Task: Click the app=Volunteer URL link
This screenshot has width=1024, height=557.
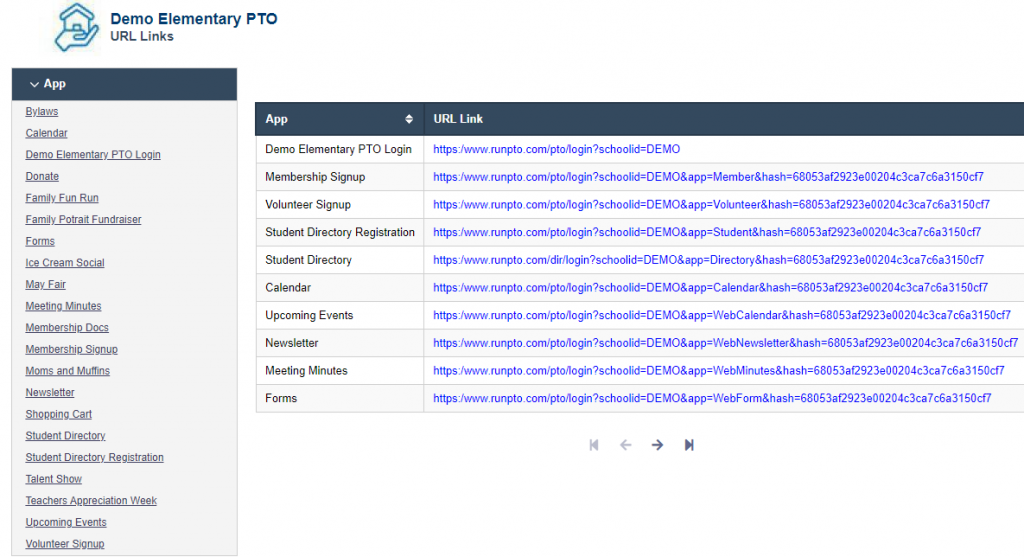Action: [x=711, y=204]
